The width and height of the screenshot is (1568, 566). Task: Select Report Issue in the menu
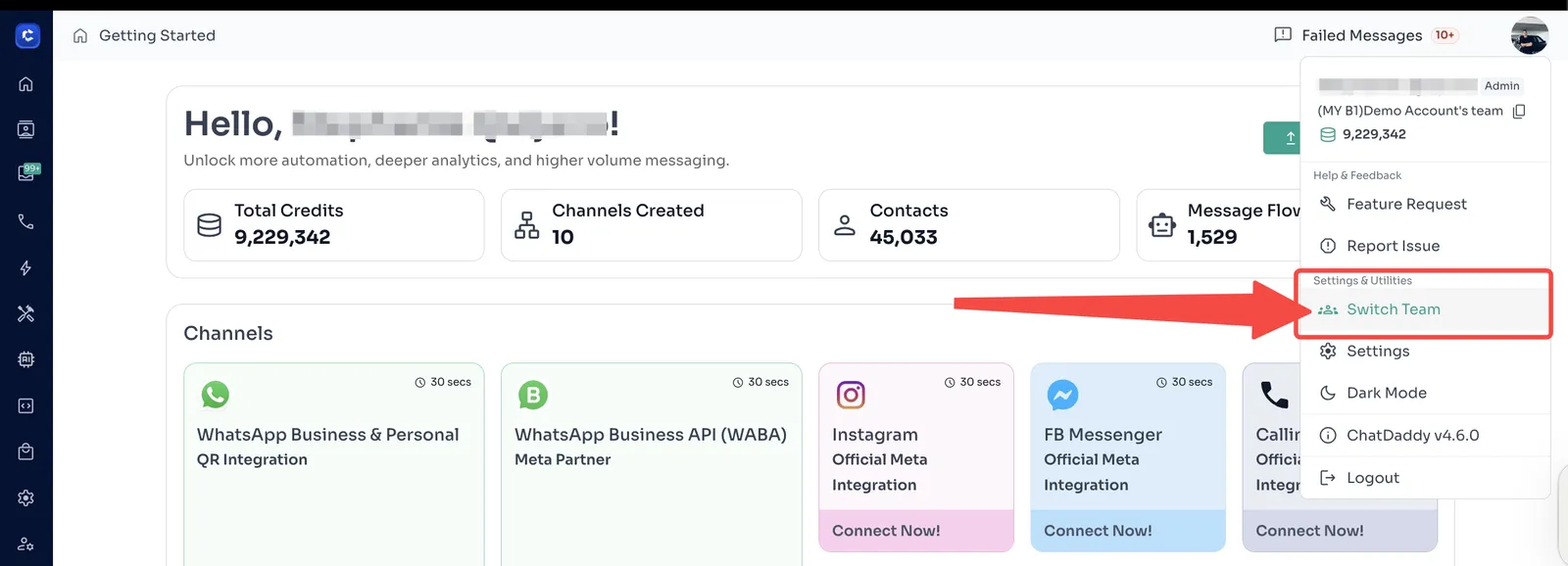point(1392,246)
